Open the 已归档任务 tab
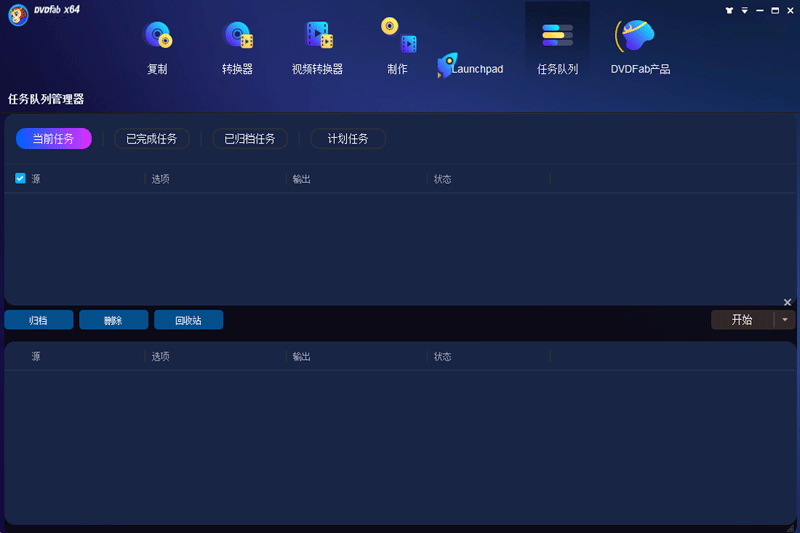The image size is (800, 533). coord(249,139)
